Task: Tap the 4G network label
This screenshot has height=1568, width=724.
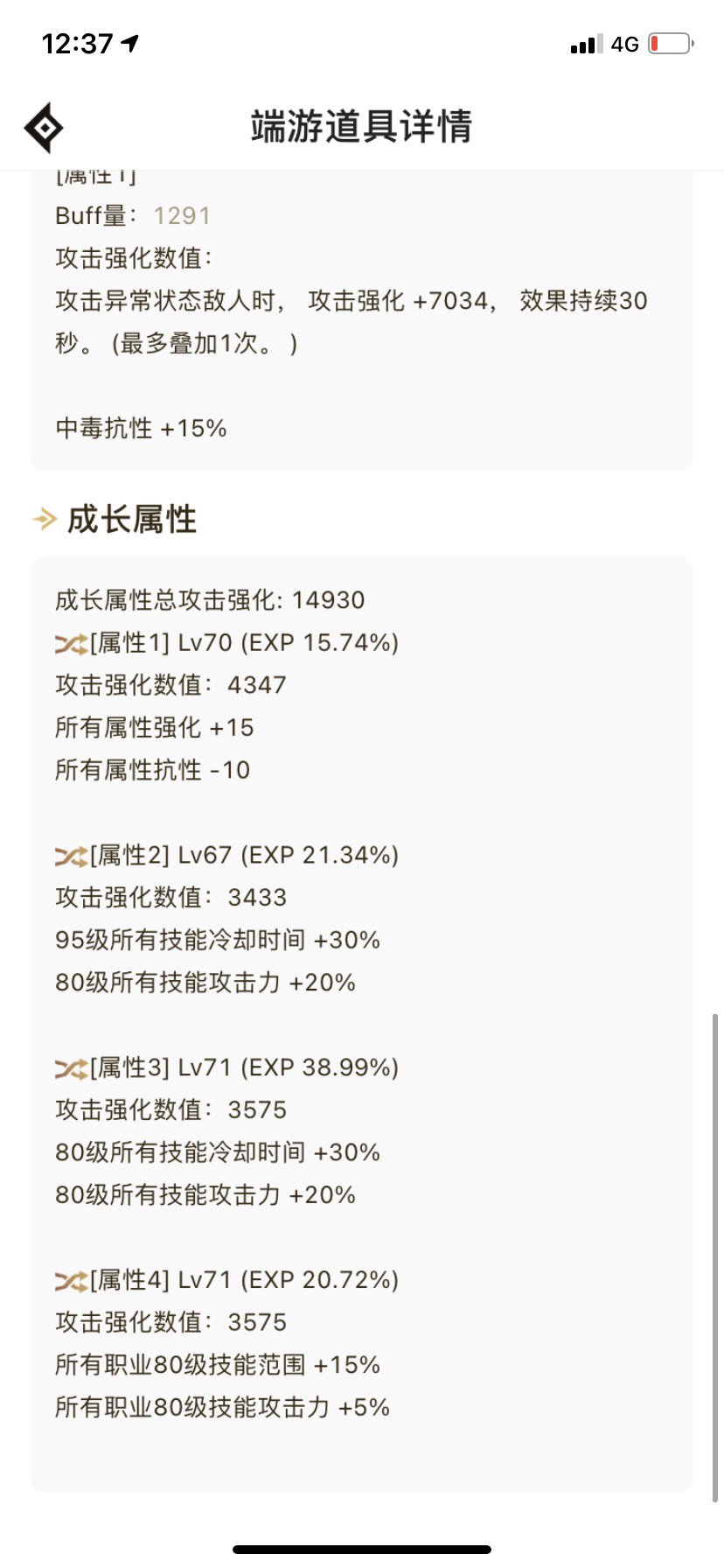Action: pyautogui.click(x=624, y=44)
